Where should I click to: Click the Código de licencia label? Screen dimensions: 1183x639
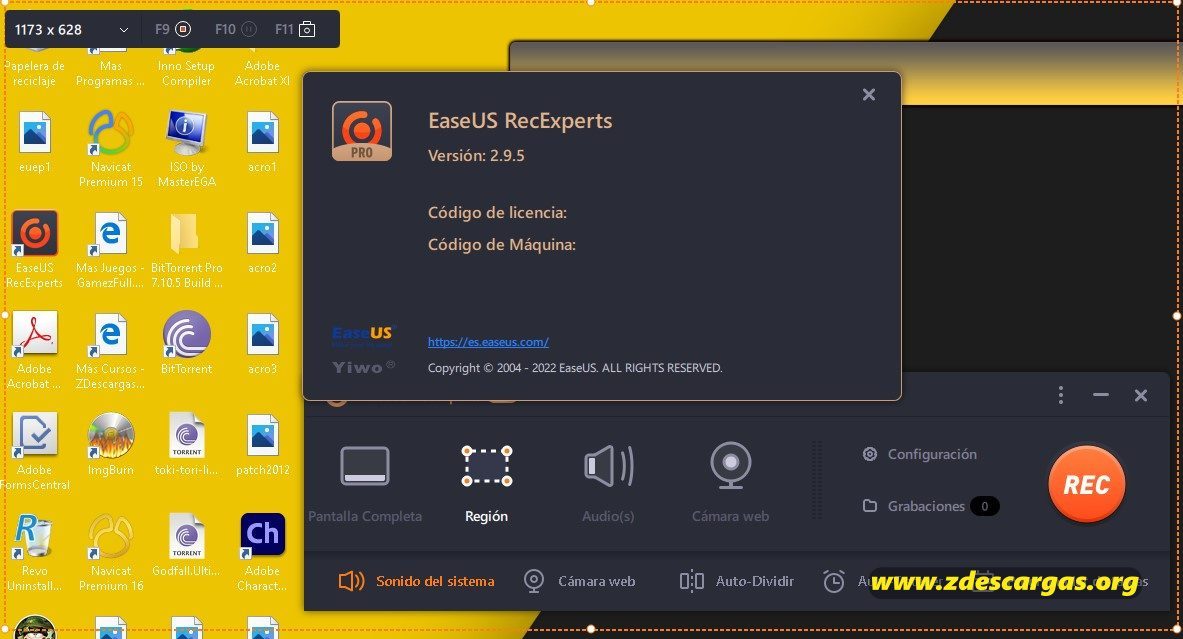pos(497,213)
